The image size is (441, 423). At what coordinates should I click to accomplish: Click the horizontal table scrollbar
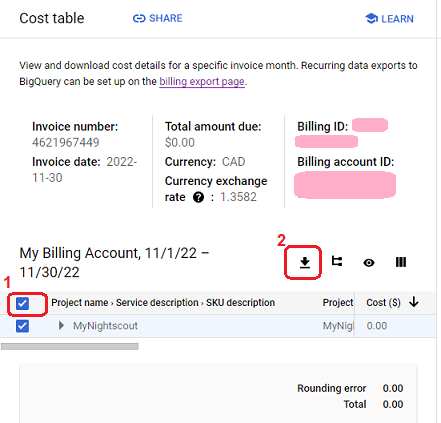pyautogui.click(x=70, y=347)
